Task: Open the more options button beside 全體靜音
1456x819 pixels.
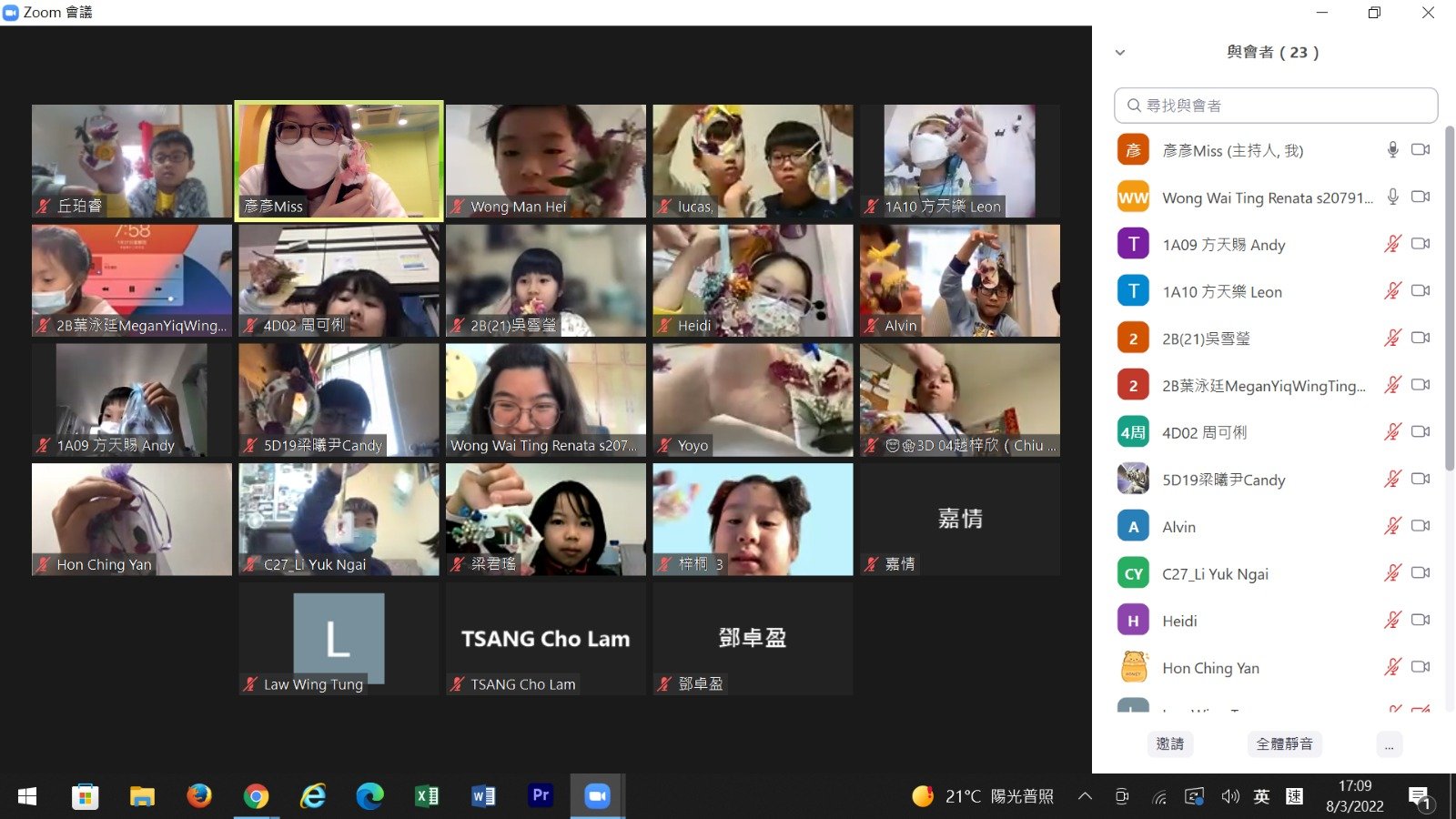Action: (1389, 744)
